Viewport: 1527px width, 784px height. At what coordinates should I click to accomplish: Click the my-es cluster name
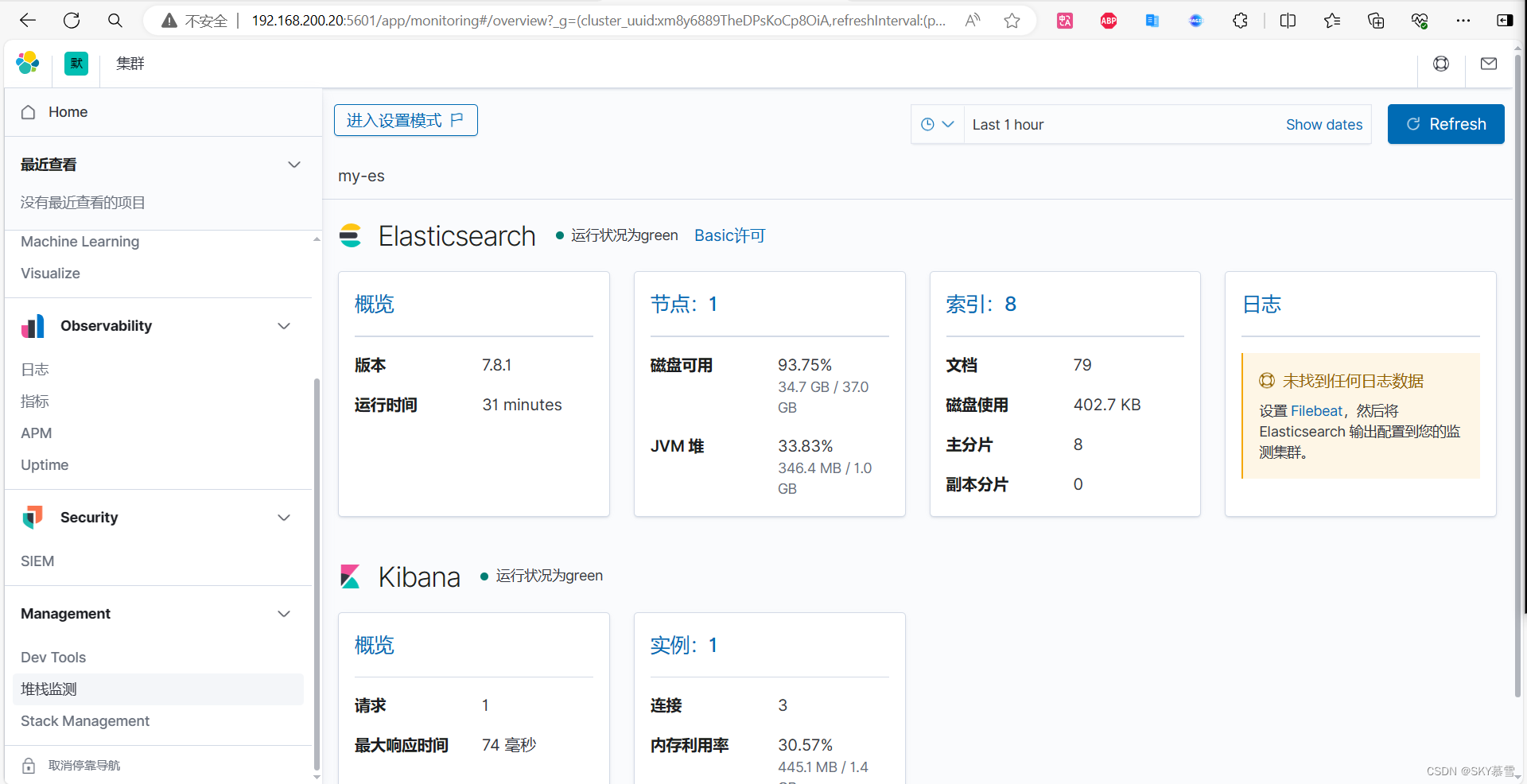coord(361,176)
